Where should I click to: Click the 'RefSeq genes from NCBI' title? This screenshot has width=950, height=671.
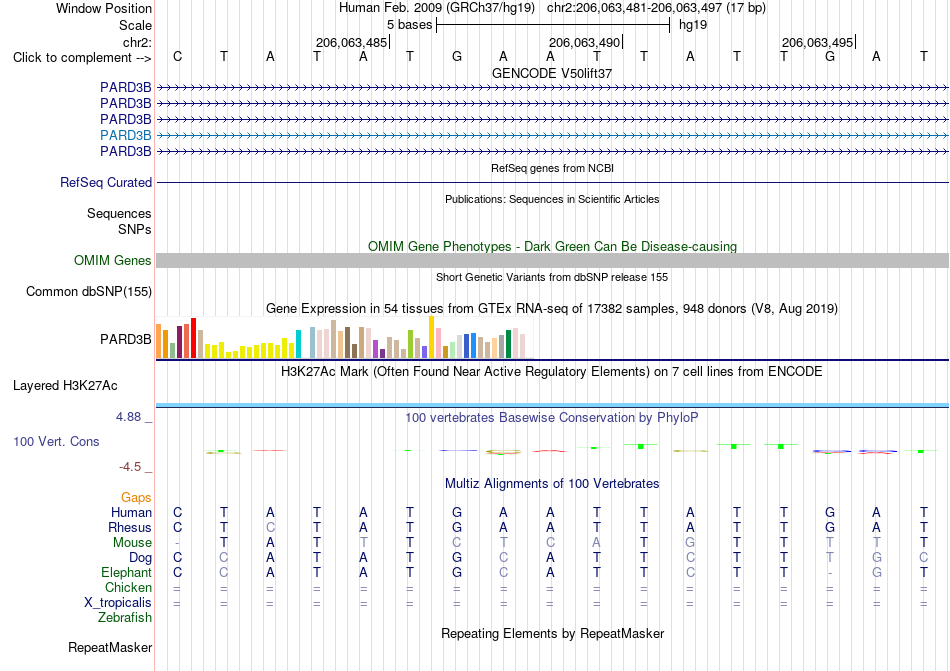[x=552, y=168]
